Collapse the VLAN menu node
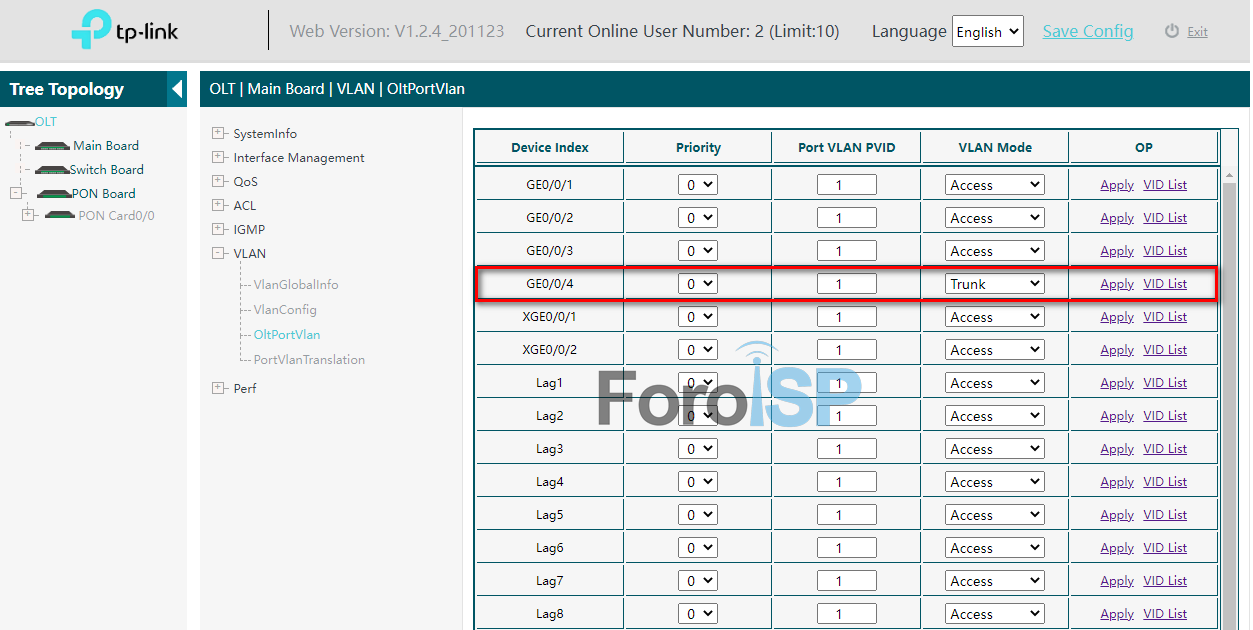1253x630 pixels. pyautogui.click(x=219, y=253)
